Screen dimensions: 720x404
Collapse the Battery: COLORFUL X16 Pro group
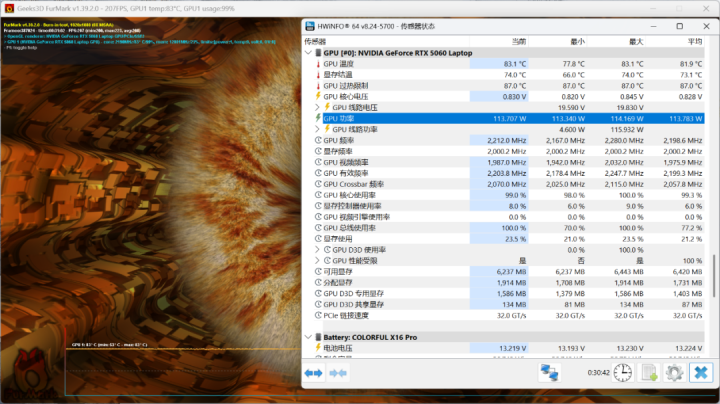click(308, 337)
